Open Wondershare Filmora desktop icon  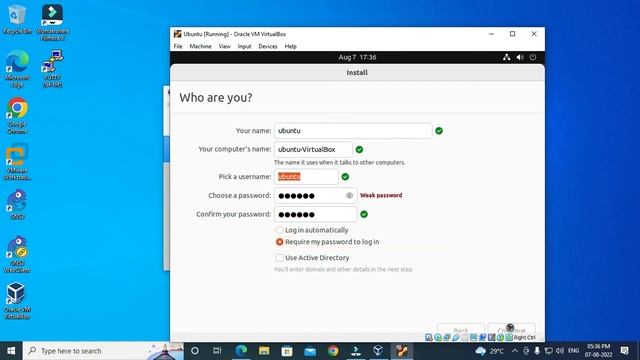[52, 22]
